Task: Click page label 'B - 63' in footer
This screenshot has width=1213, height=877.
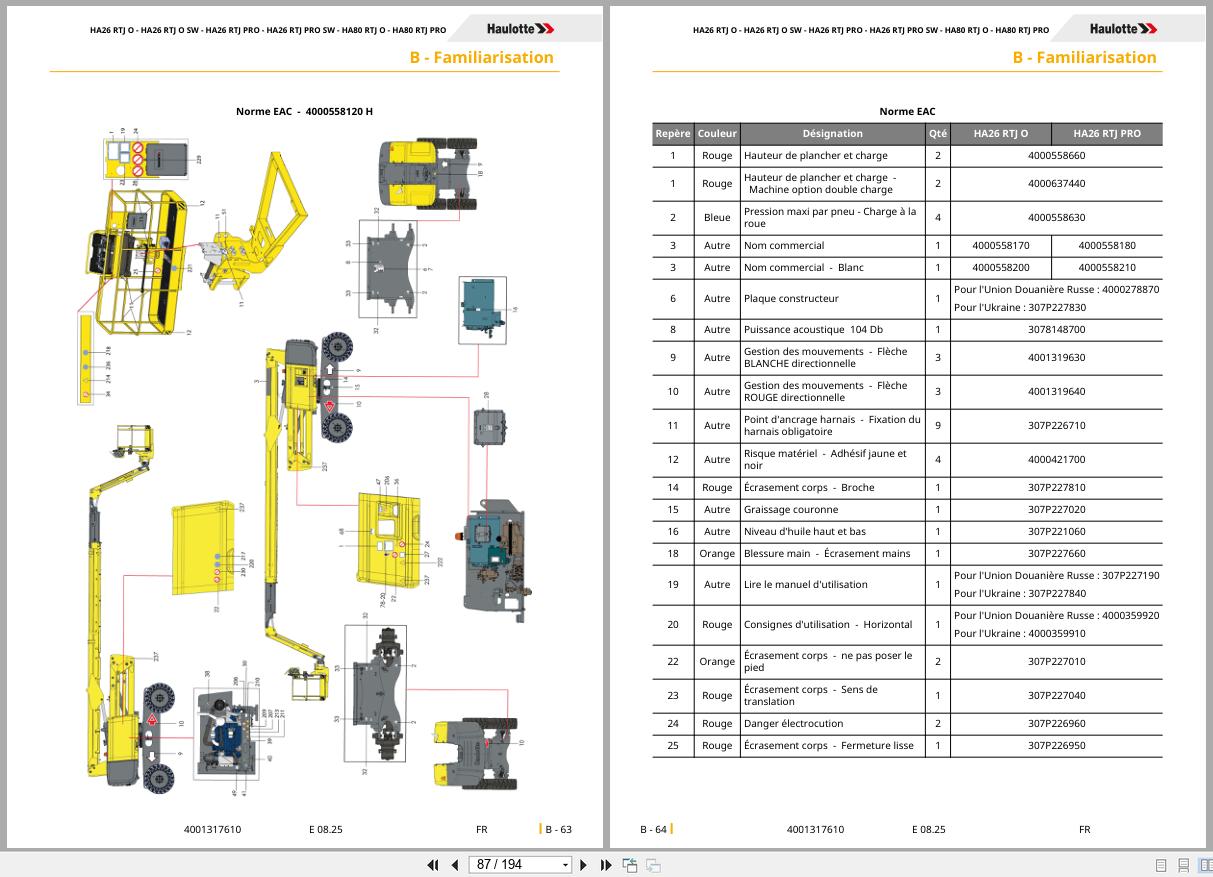Action: pyautogui.click(x=559, y=829)
